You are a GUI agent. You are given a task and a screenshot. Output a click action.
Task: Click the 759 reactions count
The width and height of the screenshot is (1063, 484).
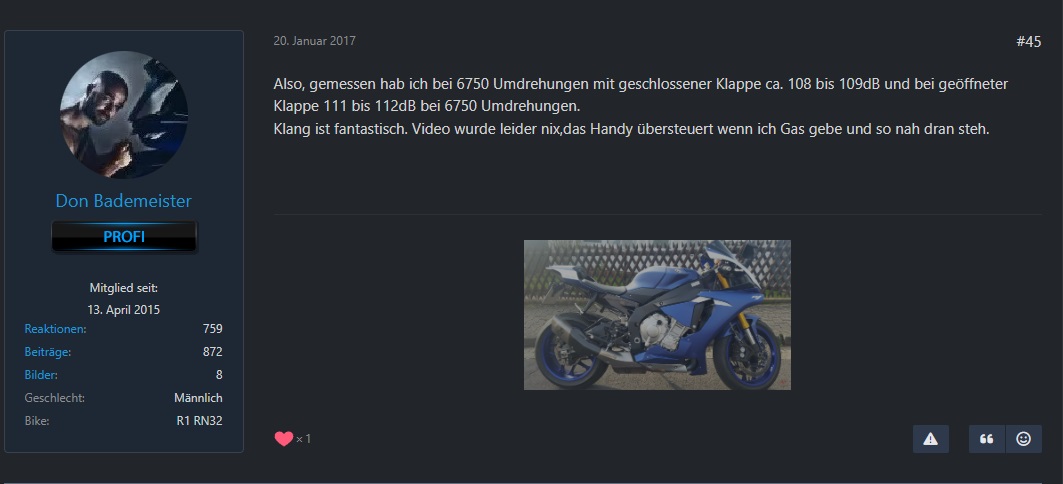coord(213,329)
